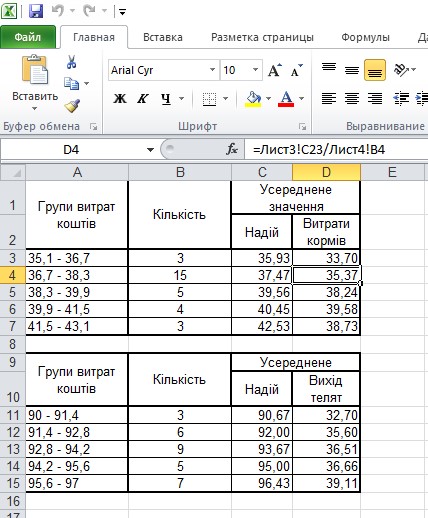This screenshot has height=518, width=428.
Task: Click the fx insert function button
Action: point(232,149)
